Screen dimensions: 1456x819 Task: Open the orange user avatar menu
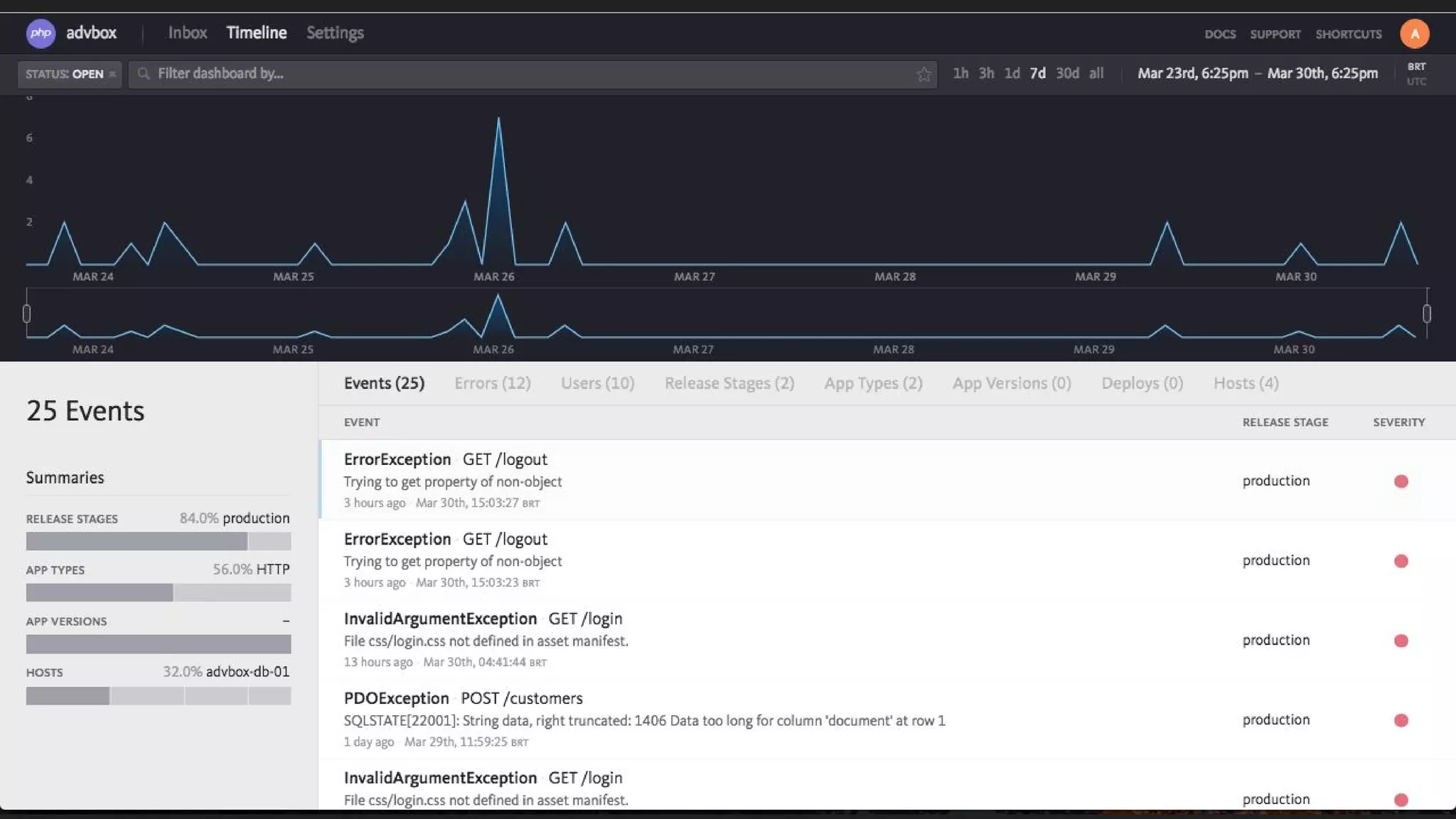[1415, 33]
